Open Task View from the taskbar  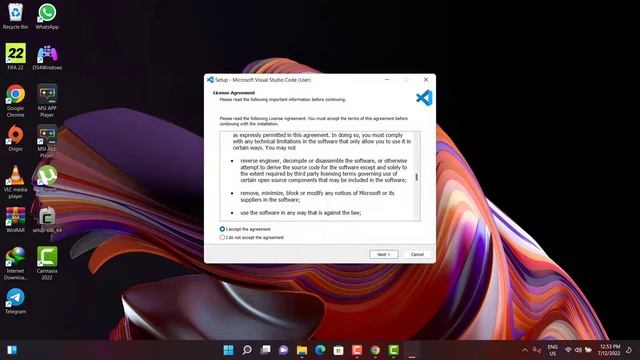[265, 350]
